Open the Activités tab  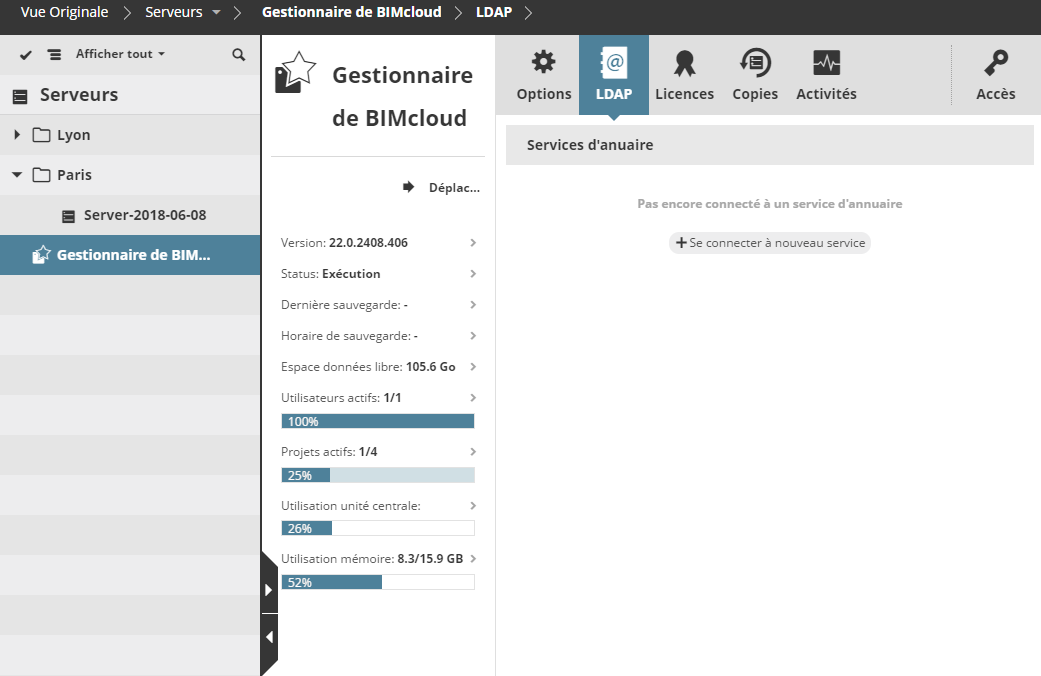point(827,75)
